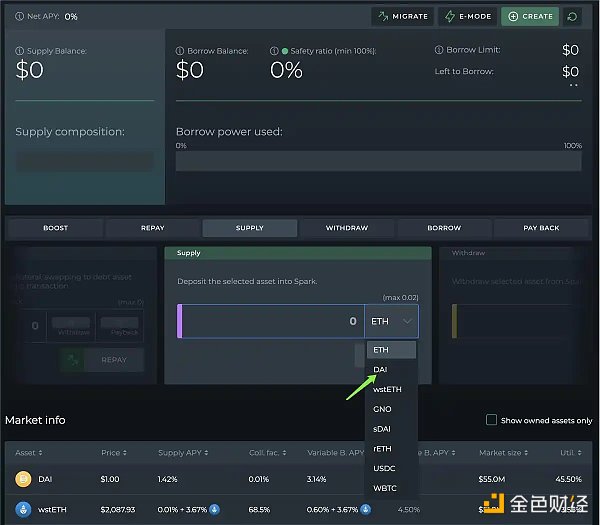
Task: Click the Borrow power used bar
Action: [x=378, y=161]
